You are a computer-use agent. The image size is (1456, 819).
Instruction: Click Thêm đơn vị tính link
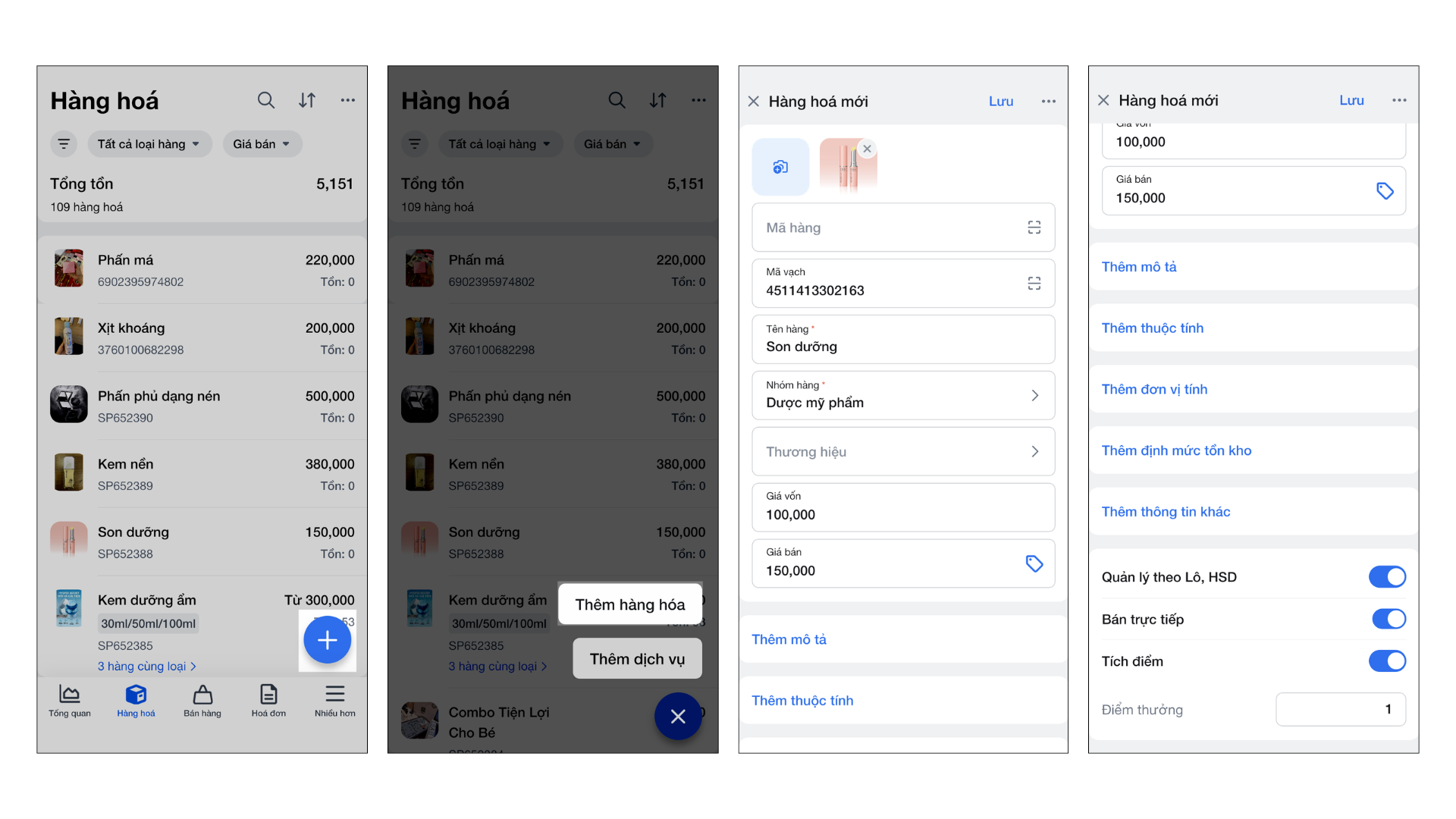click(x=1154, y=389)
